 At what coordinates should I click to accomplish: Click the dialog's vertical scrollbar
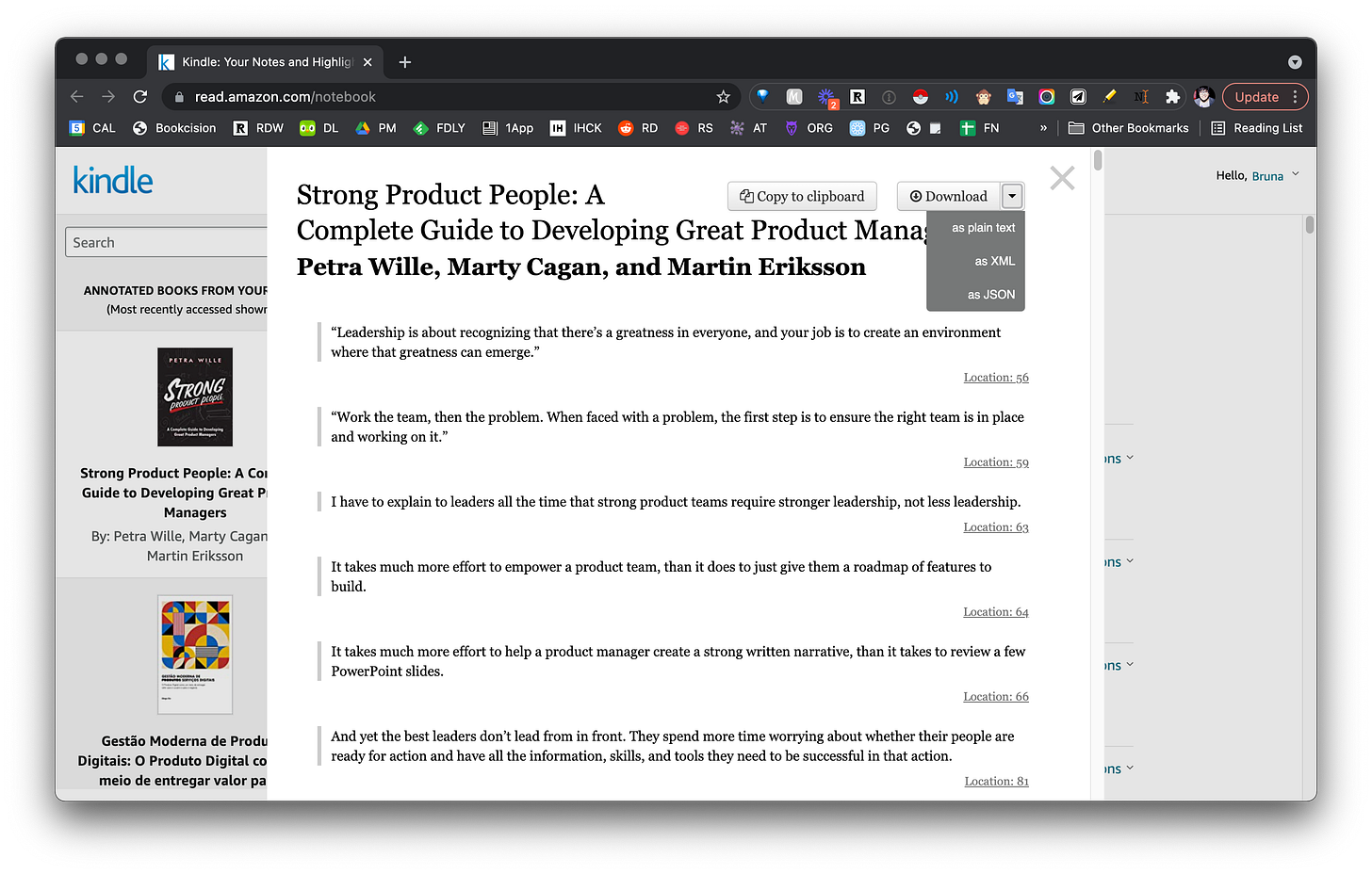pos(1098,161)
